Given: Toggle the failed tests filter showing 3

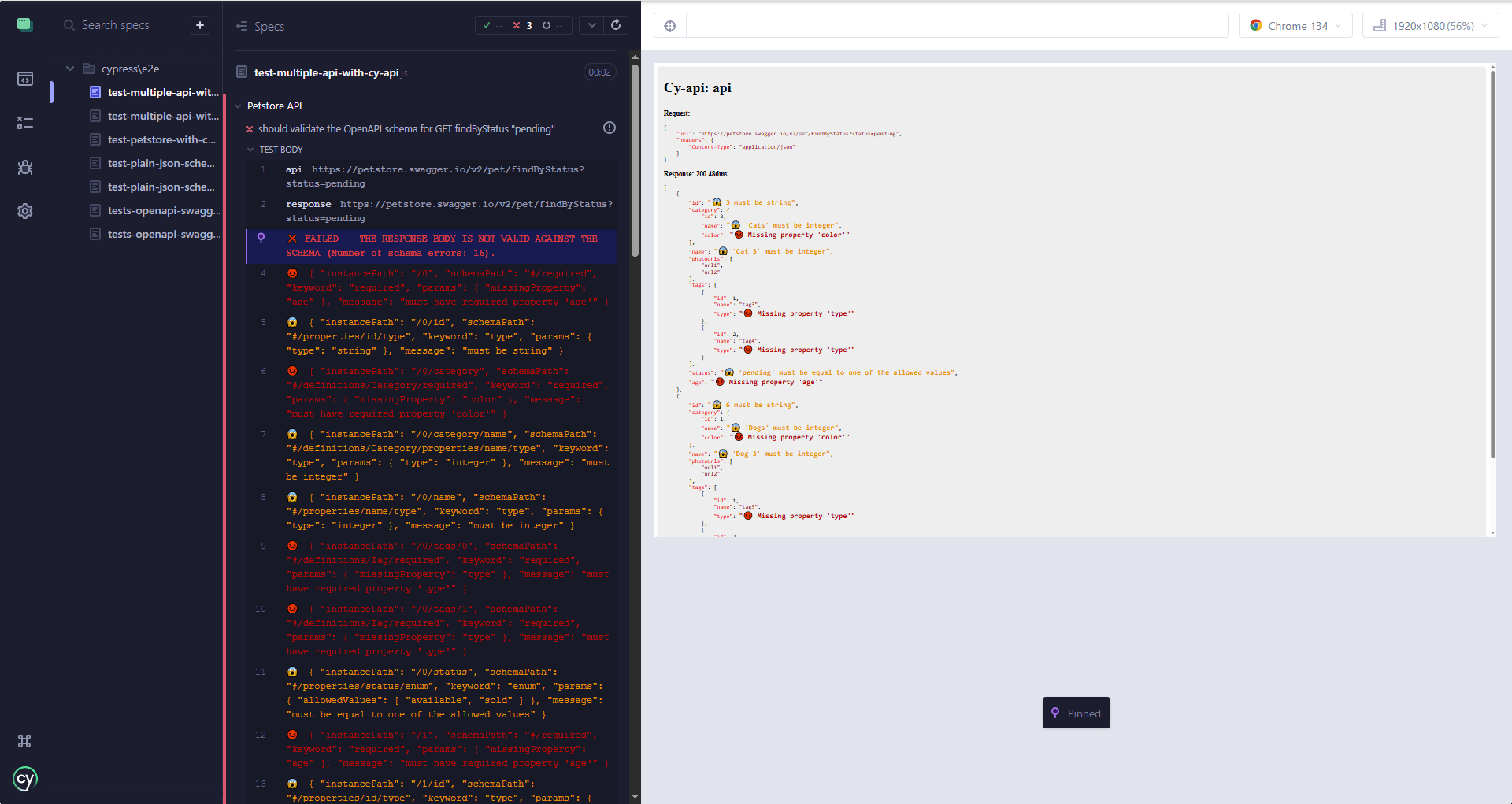Looking at the screenshot, I should pyautogui.click(x=521, y=25).
